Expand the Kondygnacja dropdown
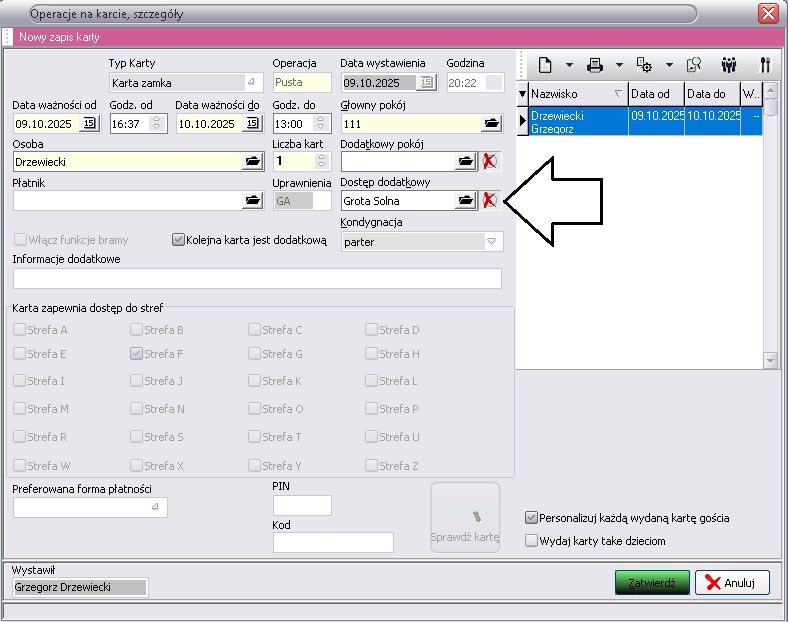 click(491, 241)
